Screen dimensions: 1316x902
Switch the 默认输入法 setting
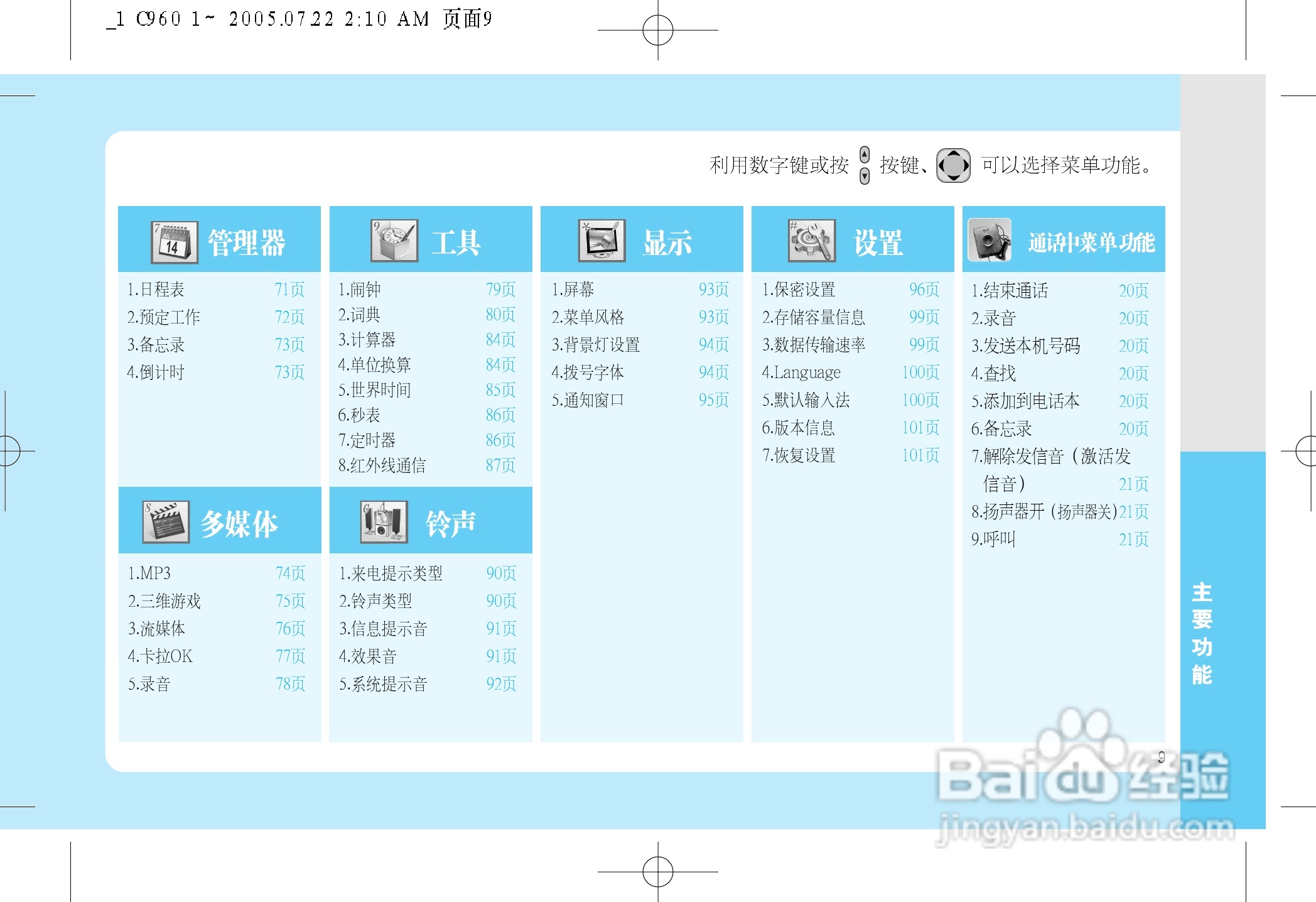click(807, 399)
